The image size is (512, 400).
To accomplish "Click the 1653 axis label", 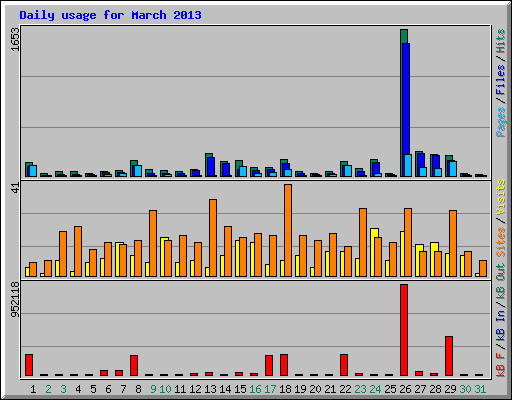I will point(15,39).
